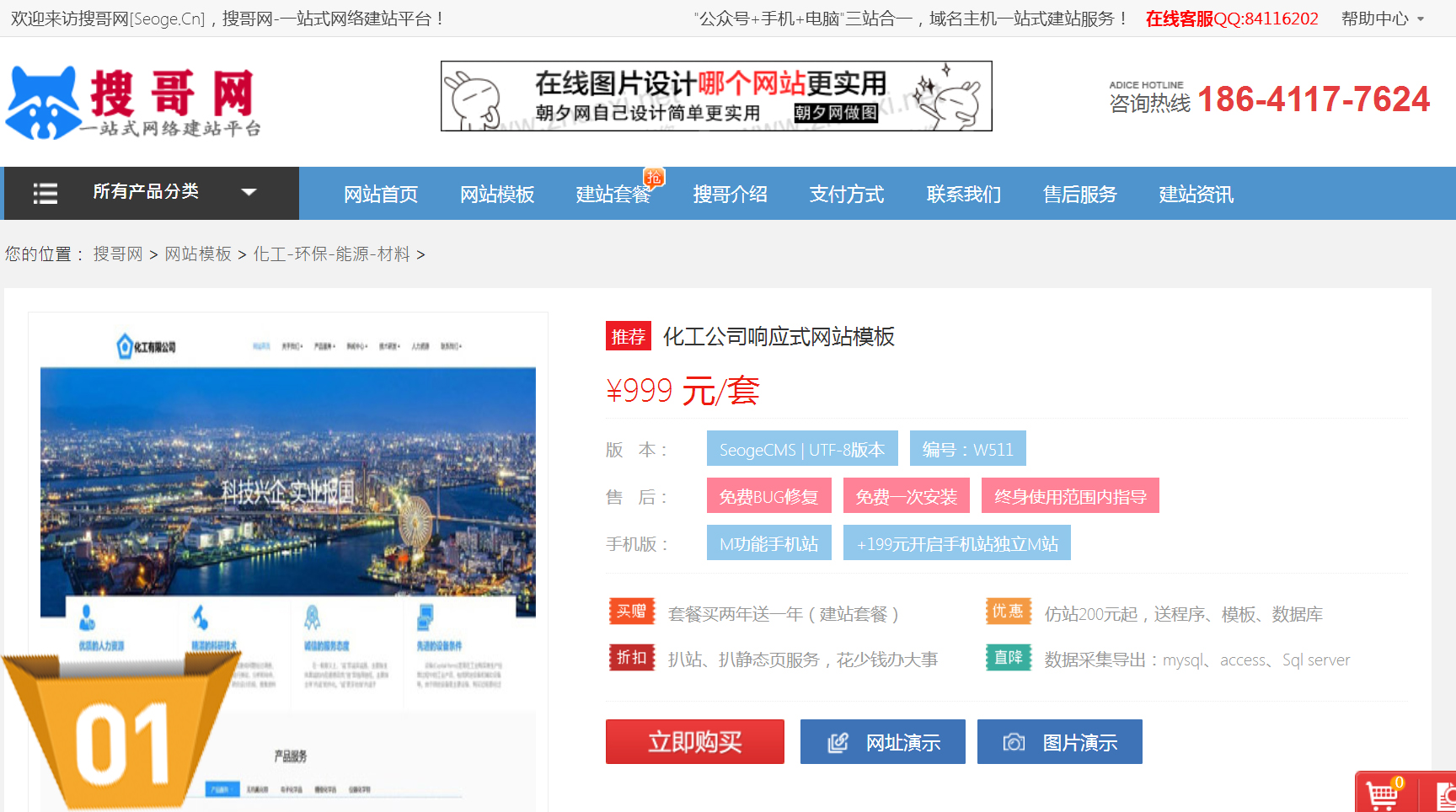Click the 网址演示 demo button
1456x812 pixels.
coord(882,742)
